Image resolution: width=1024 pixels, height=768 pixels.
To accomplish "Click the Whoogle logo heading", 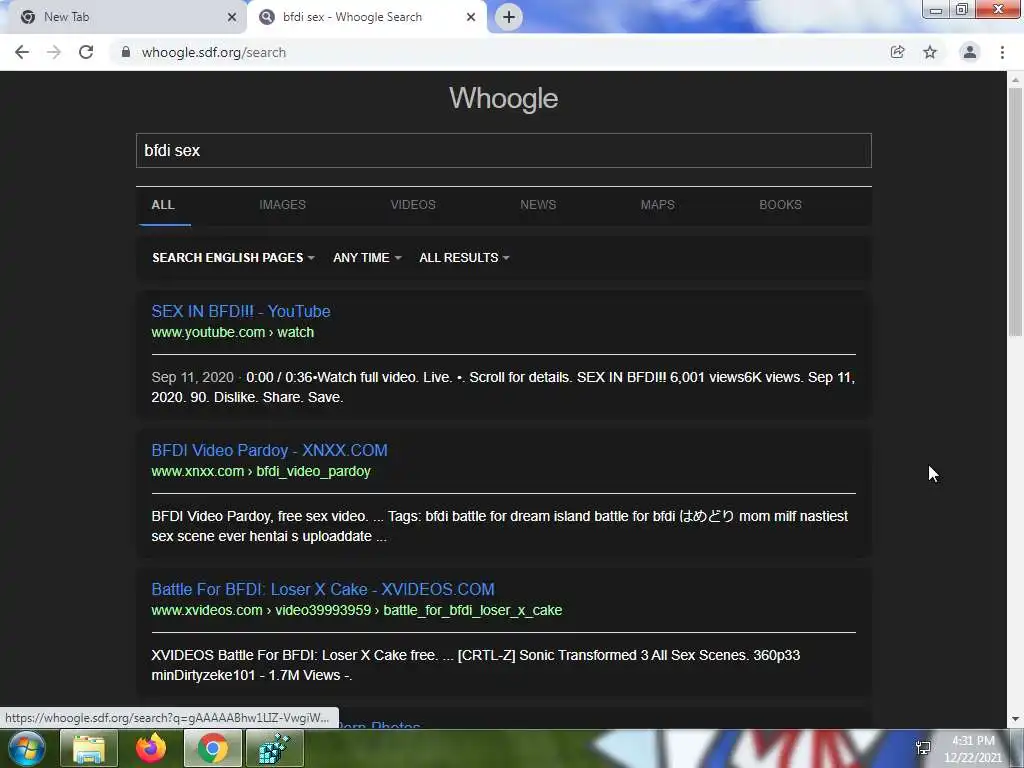I will tap(504, 99).
